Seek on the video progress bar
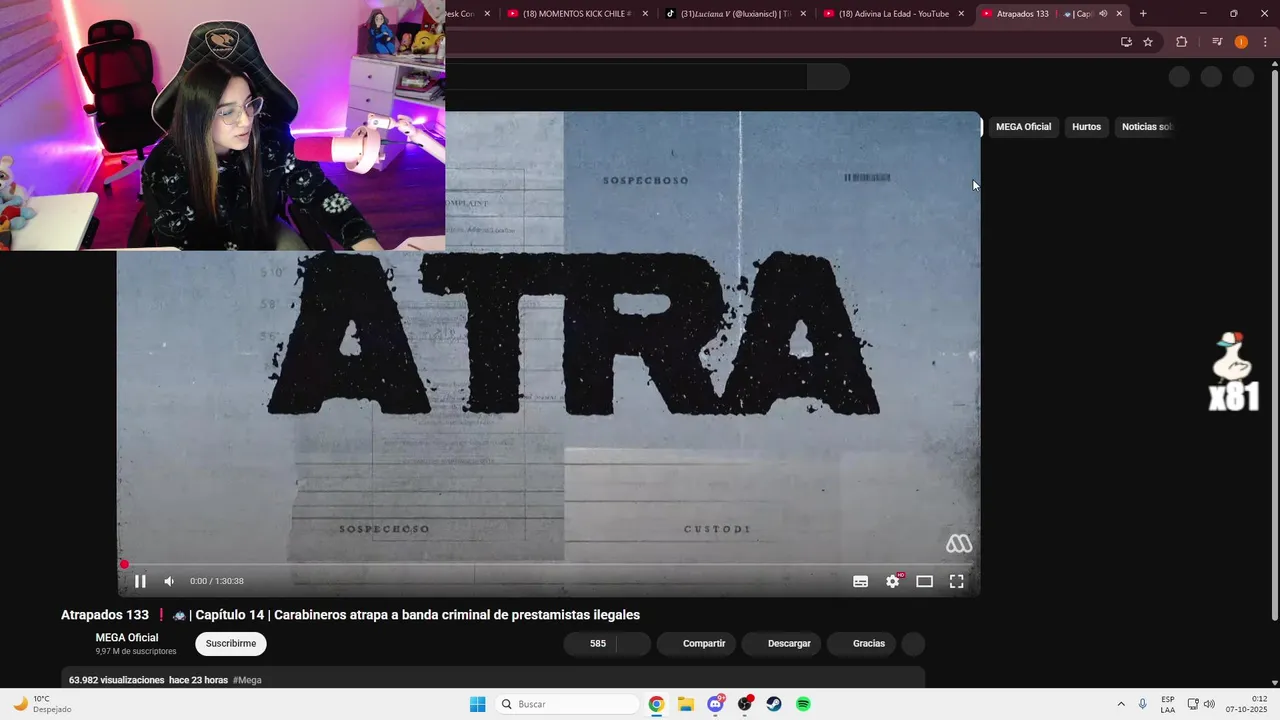 [x=549, y=565]
